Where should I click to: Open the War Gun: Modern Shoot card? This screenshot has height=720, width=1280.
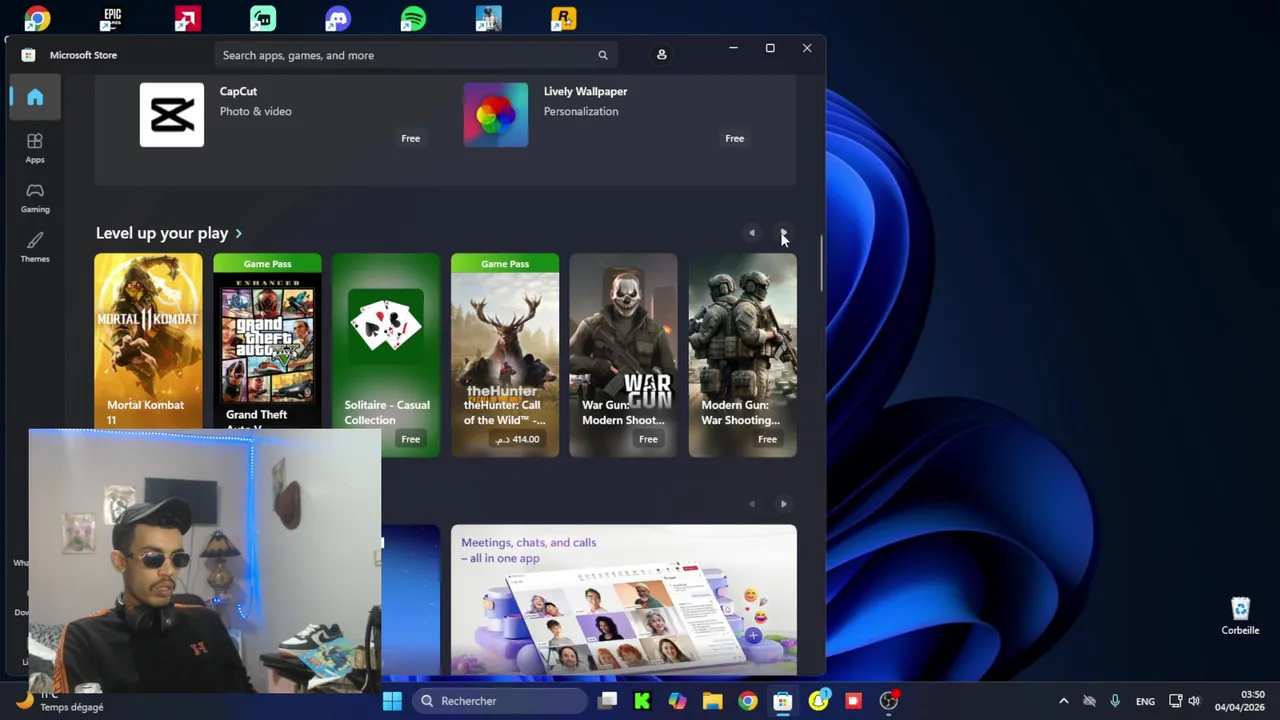pos(623,355)
